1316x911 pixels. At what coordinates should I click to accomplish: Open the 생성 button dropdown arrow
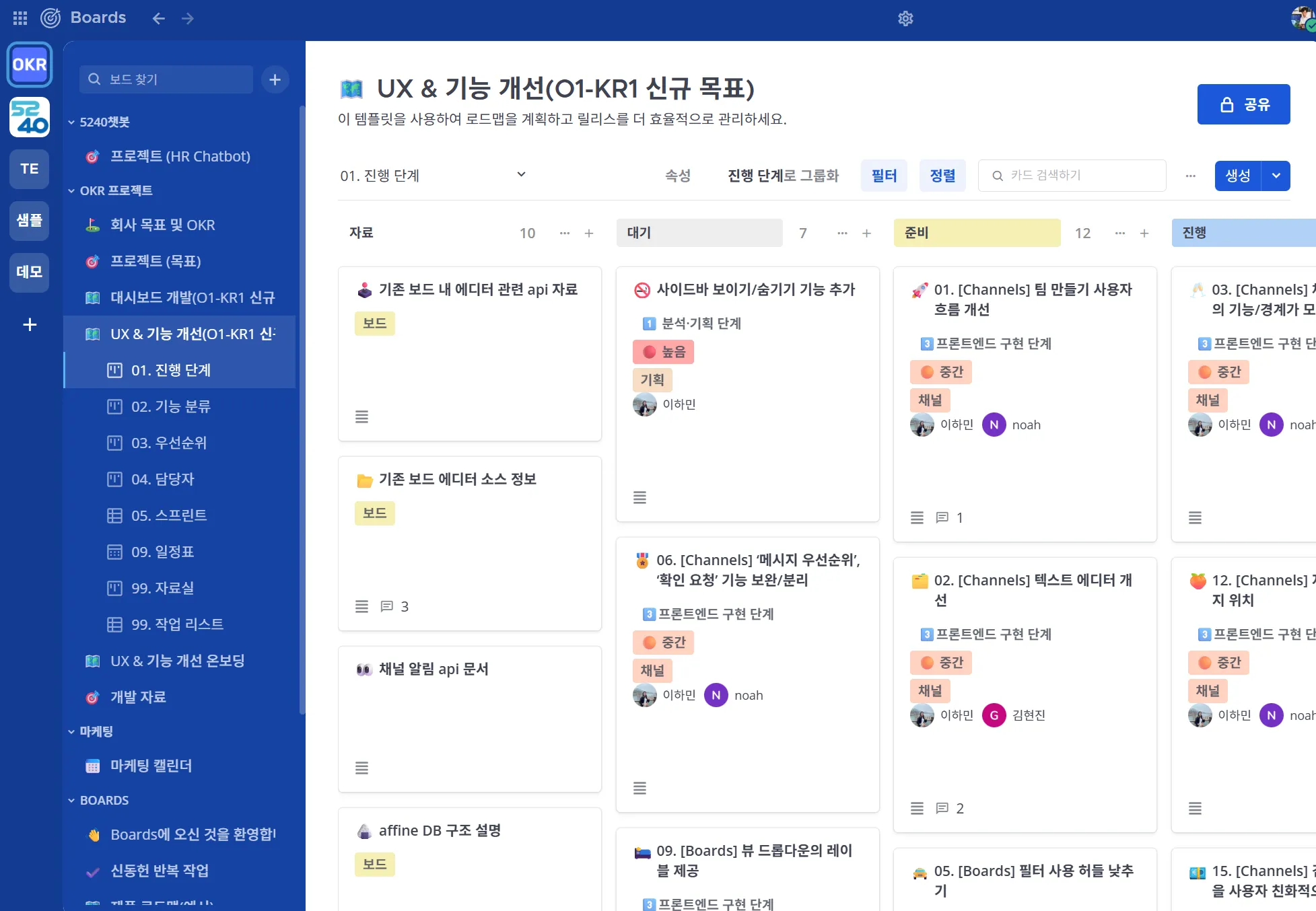click(x=1276, y=176)
